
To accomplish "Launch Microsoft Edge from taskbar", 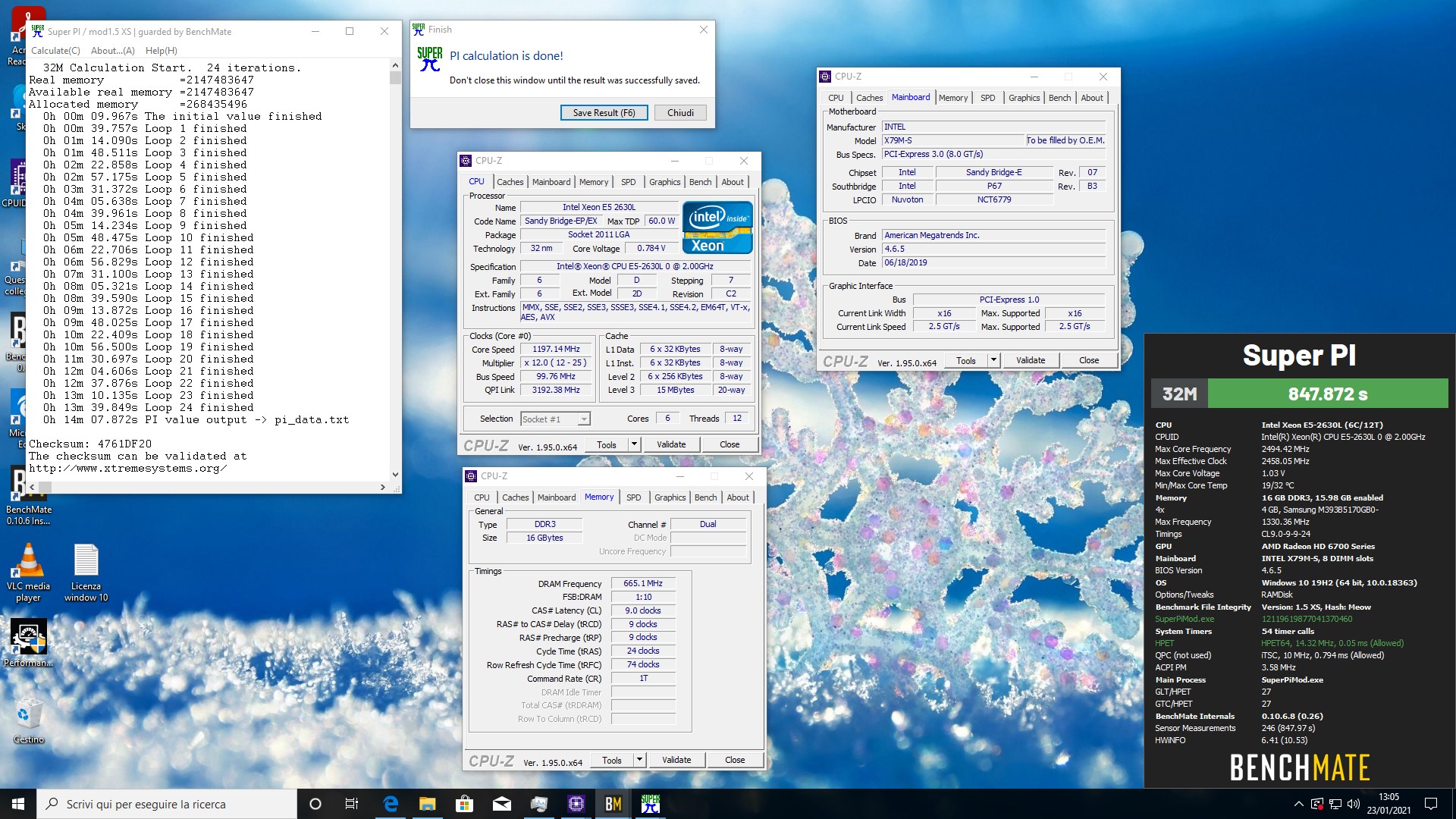I will click(391, 804).
